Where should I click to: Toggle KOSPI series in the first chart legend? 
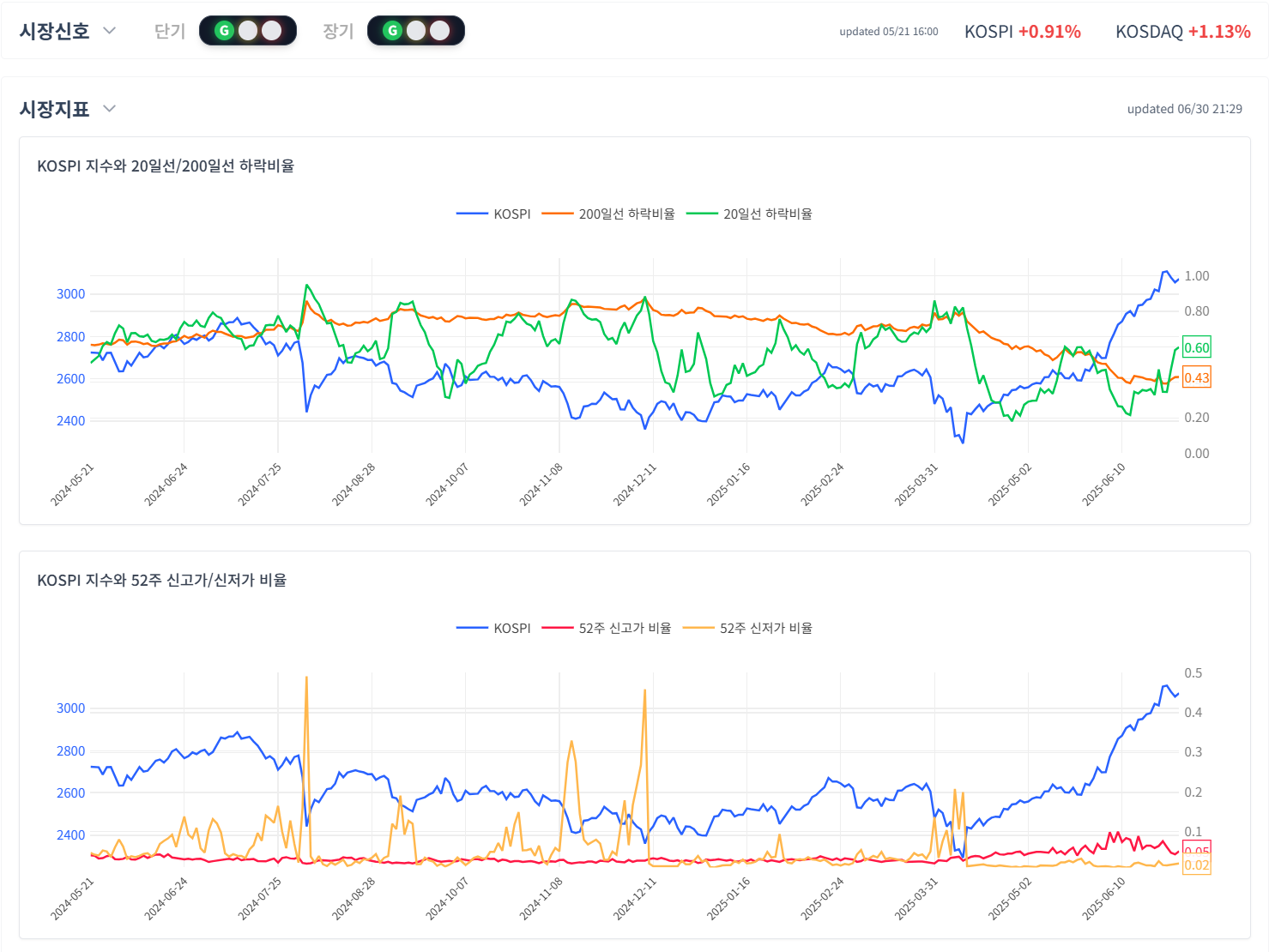494,214
